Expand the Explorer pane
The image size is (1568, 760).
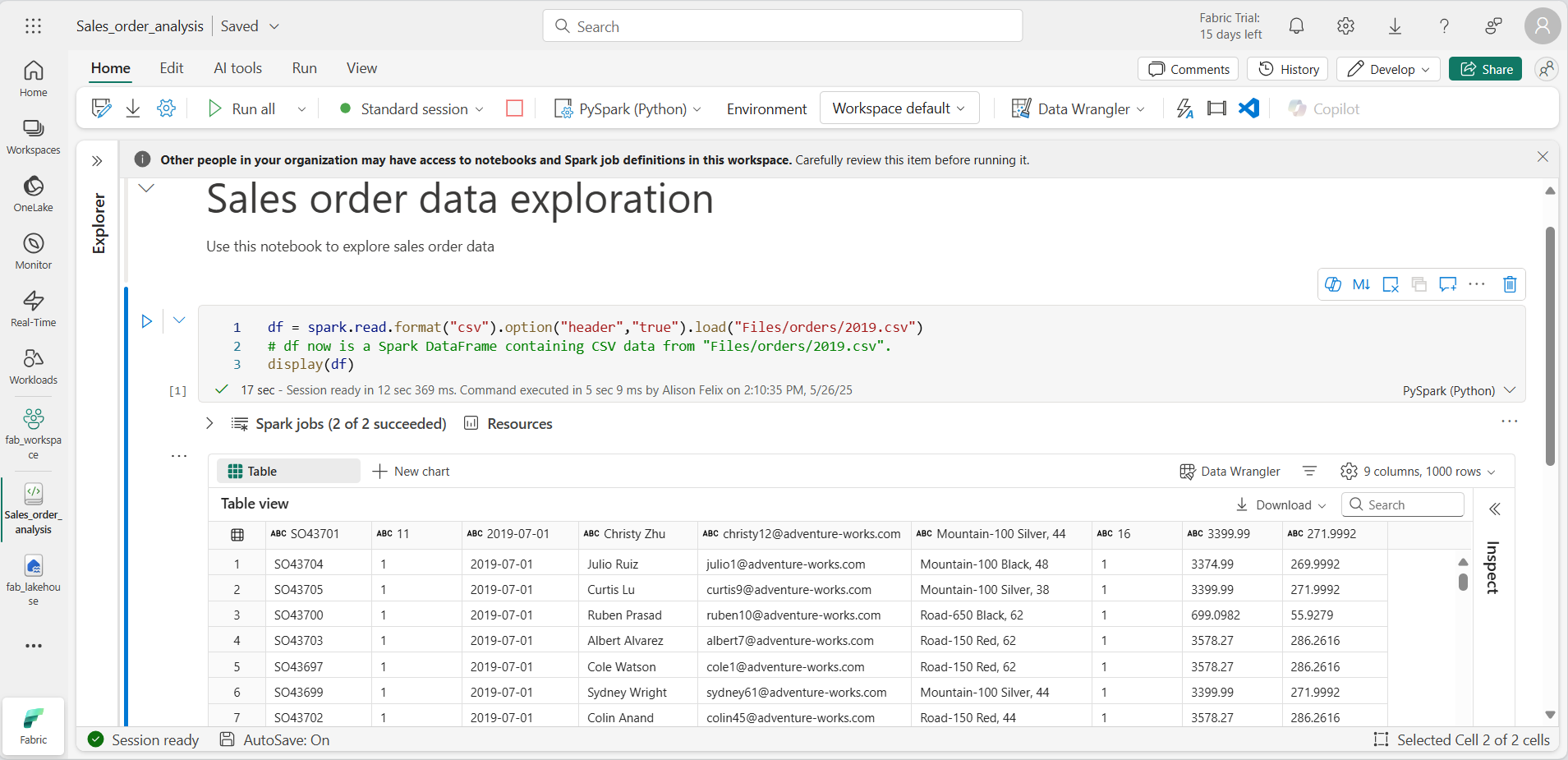coord(97,161)
